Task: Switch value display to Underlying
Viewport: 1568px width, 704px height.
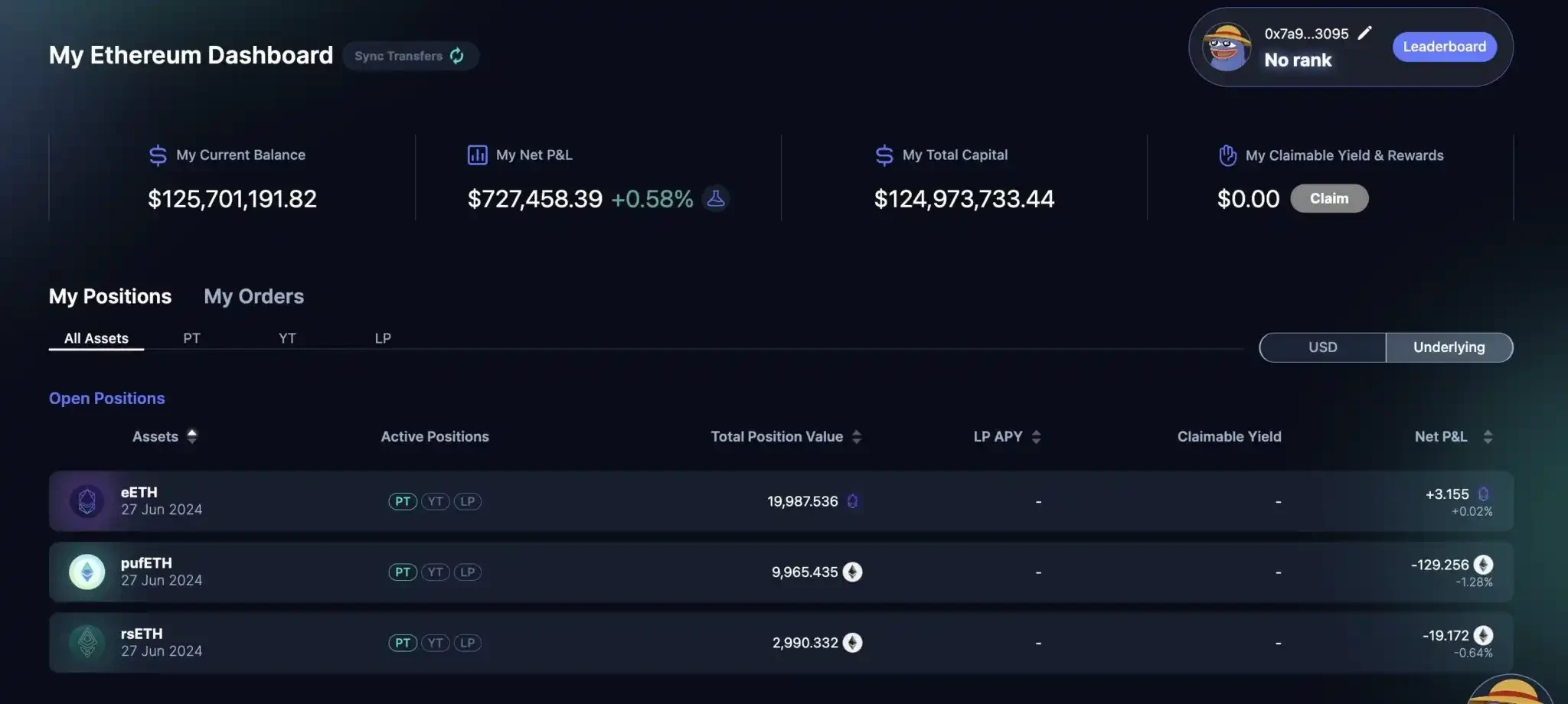Action: pyautogui.click(x=1449, y=347)
